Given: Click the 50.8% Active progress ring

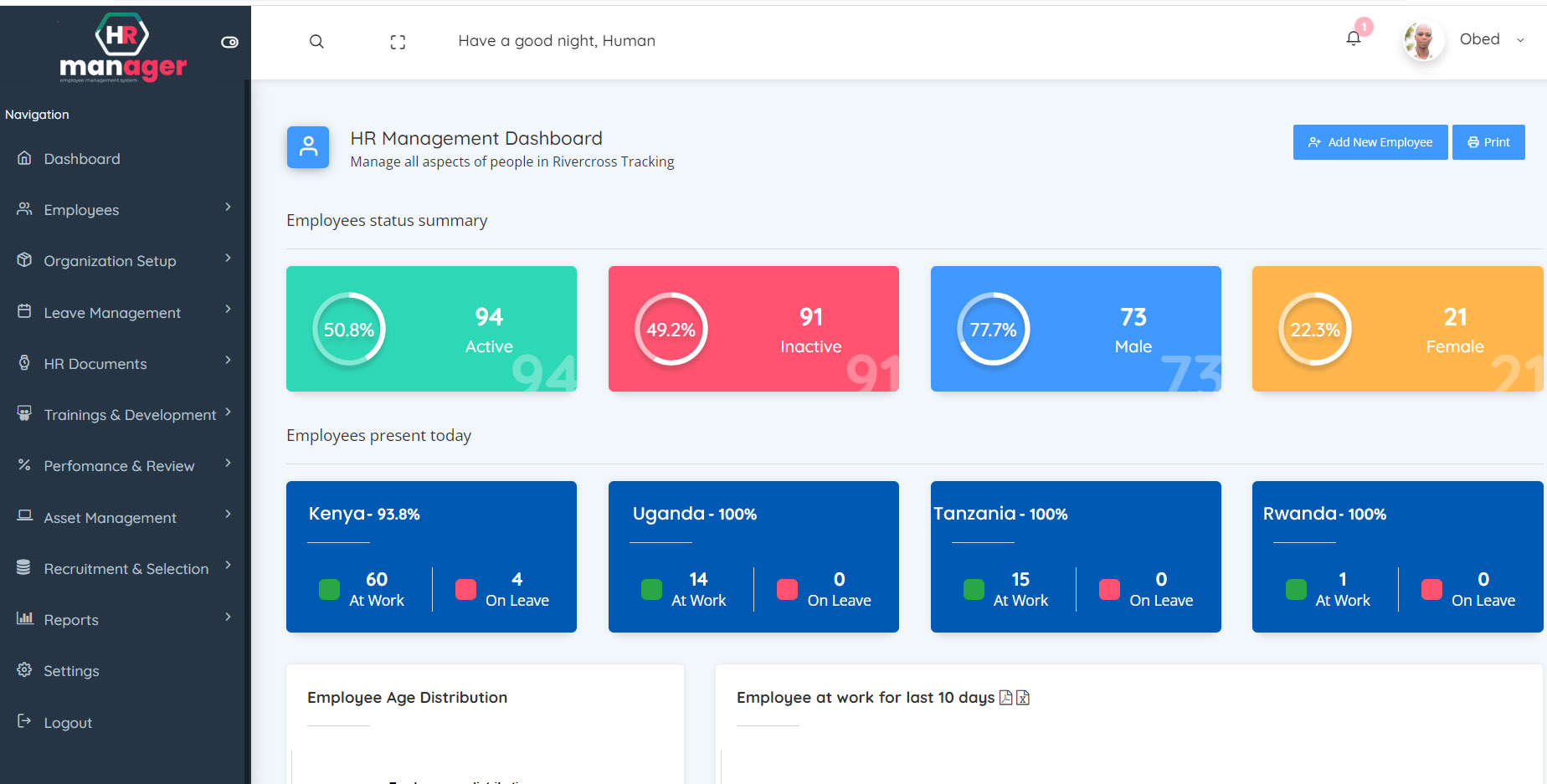Looking at the screenshot, I should click(x=349, y=330).
